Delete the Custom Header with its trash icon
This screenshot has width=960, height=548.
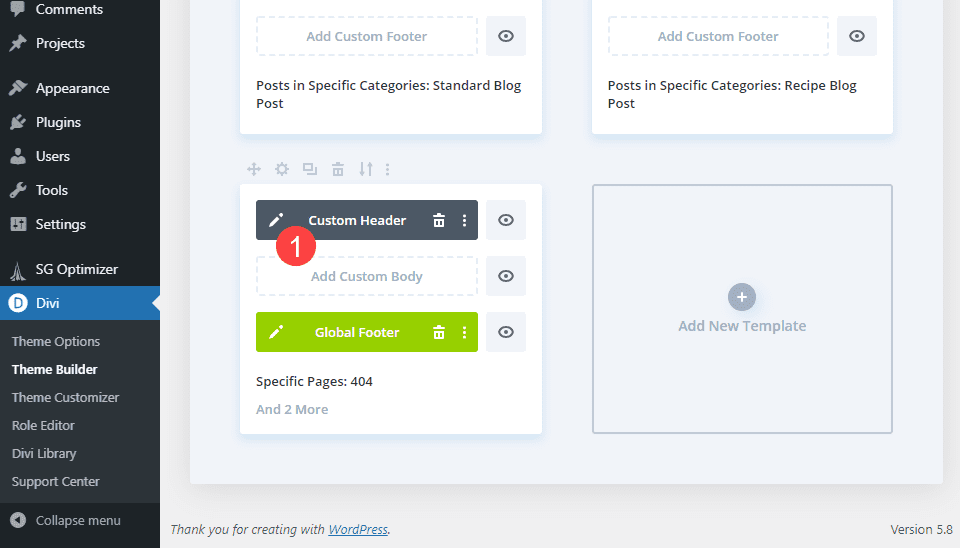438,220
